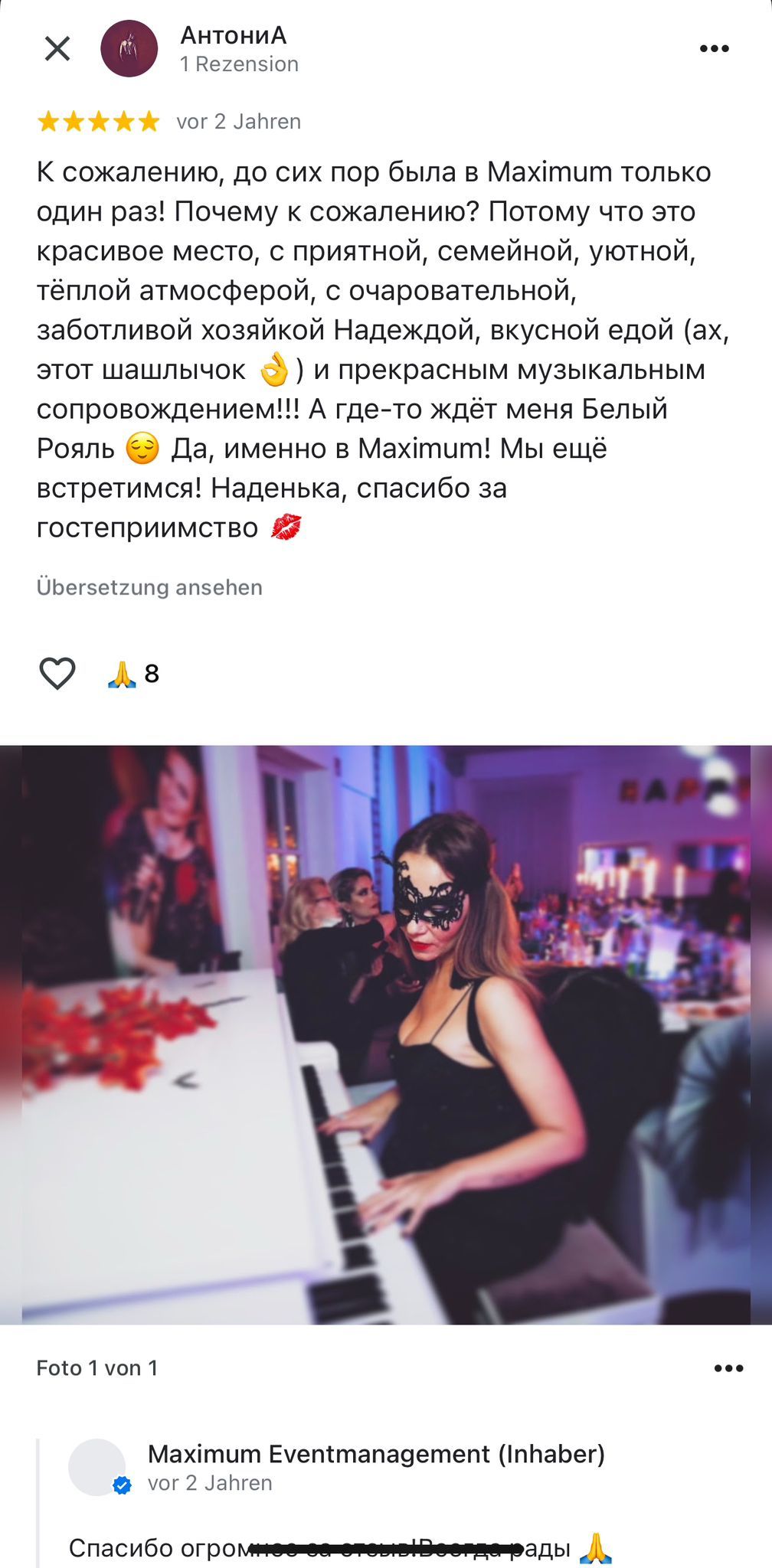
Task: Open the reaction count 8
Action: point(152,674)
